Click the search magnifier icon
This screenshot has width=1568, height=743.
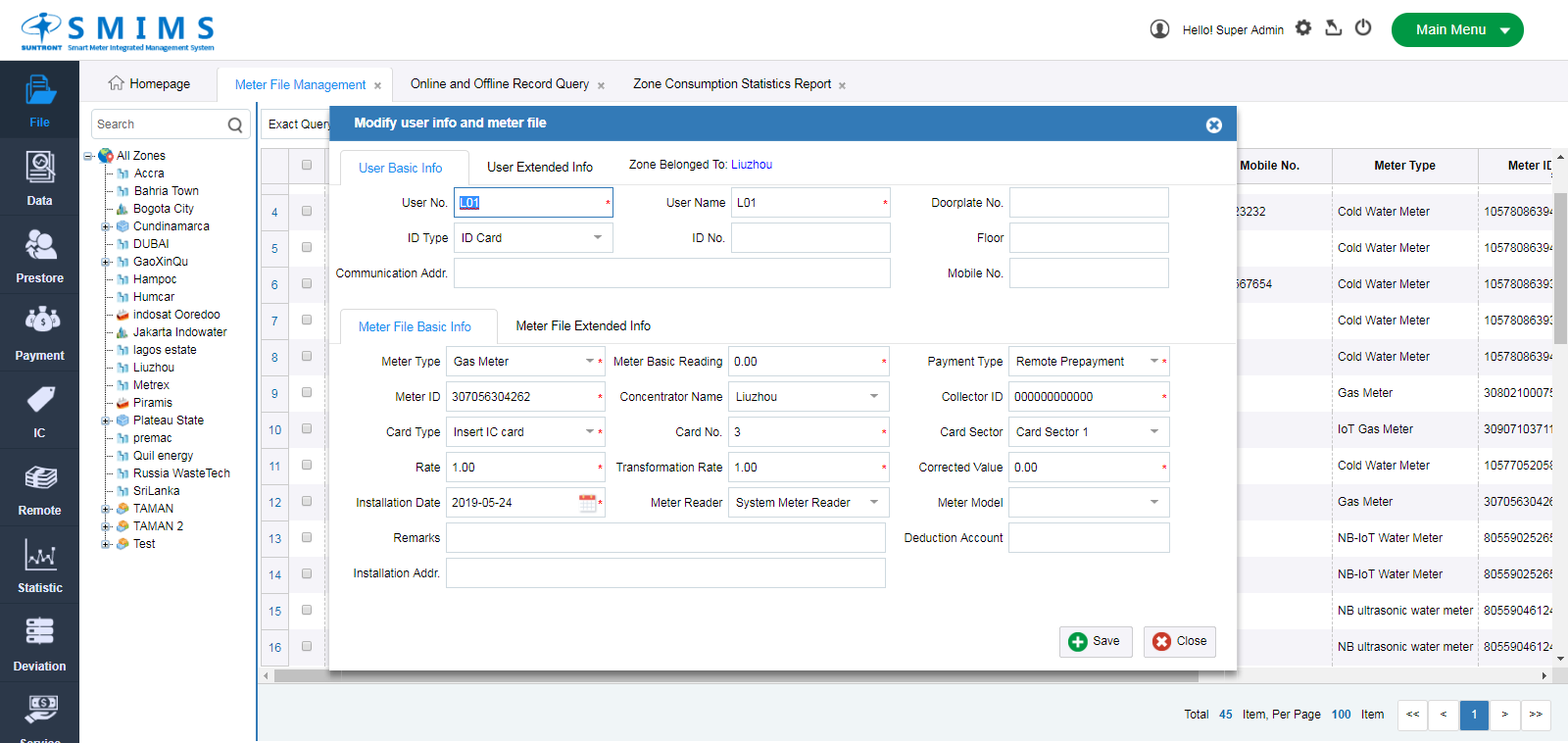235,124
